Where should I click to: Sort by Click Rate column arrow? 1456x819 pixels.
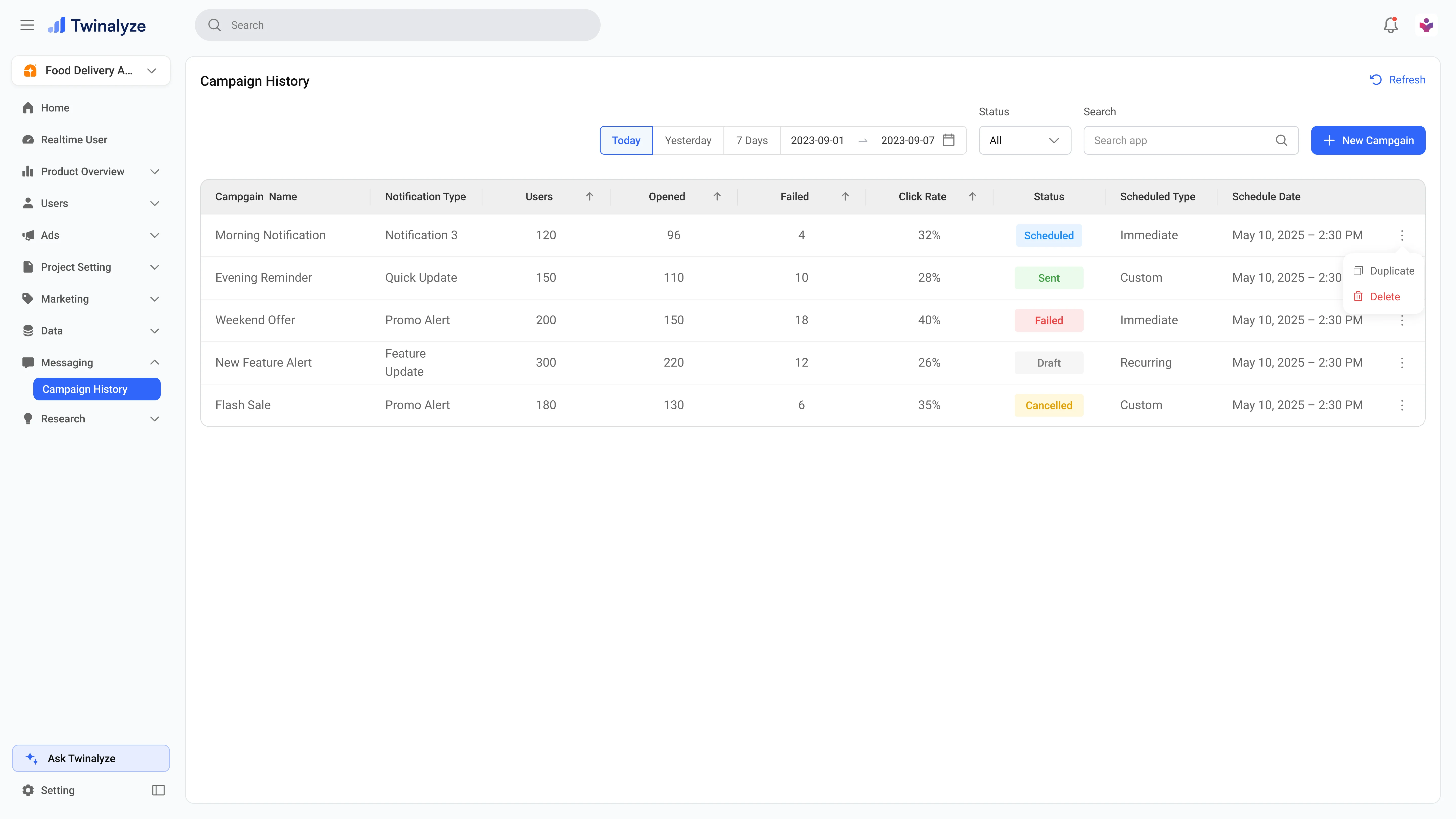click(x=972, y=196)
